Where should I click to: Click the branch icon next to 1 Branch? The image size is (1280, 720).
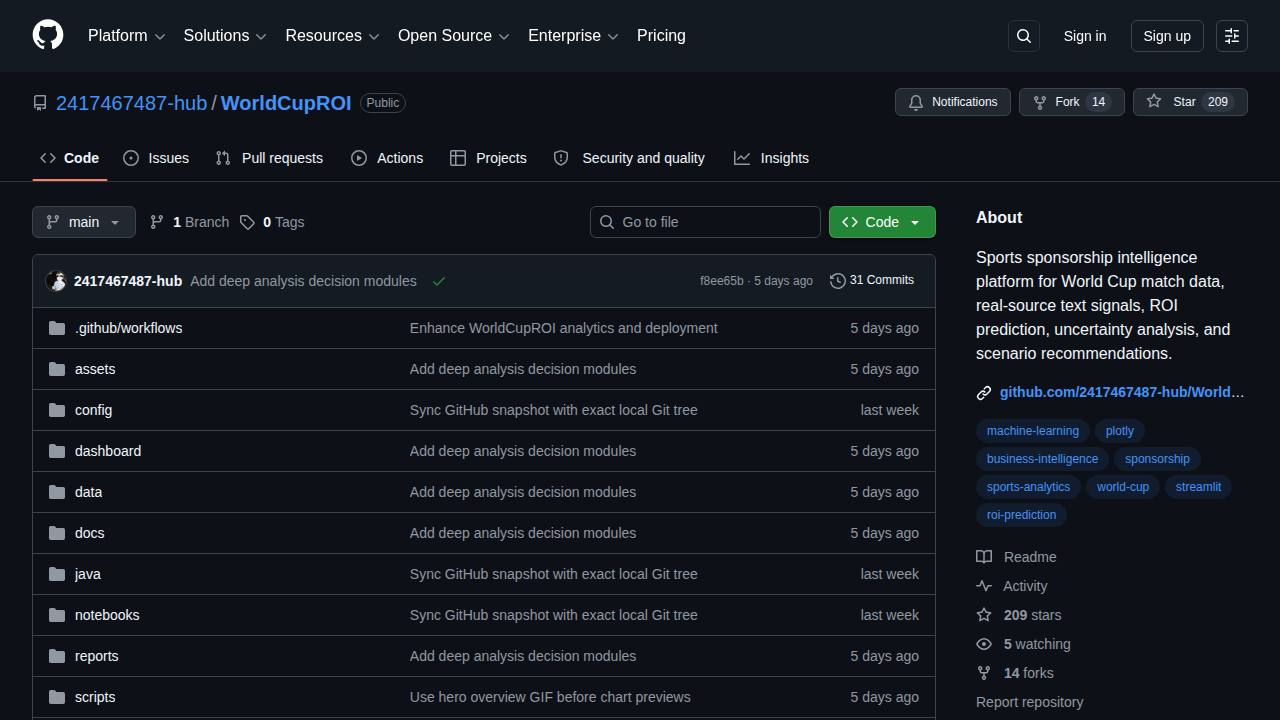pyautogui.click(x=157, y=222)
